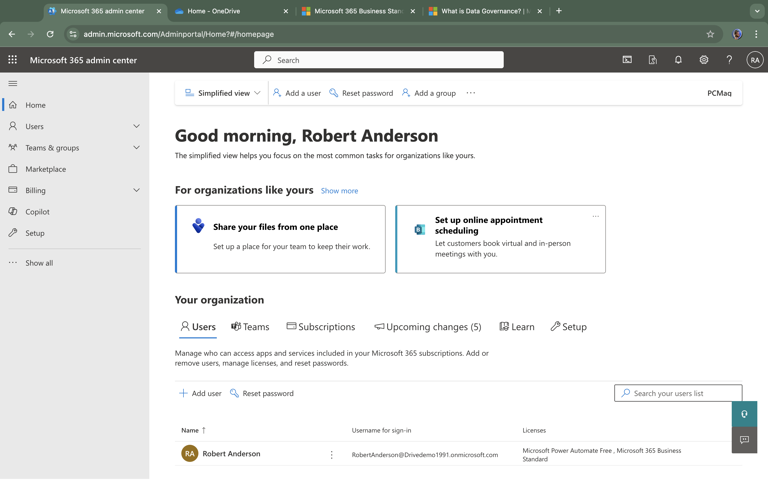This screenshot has height=480, width=768.
Task: Click the Show more link
Action: click(339, 191)
